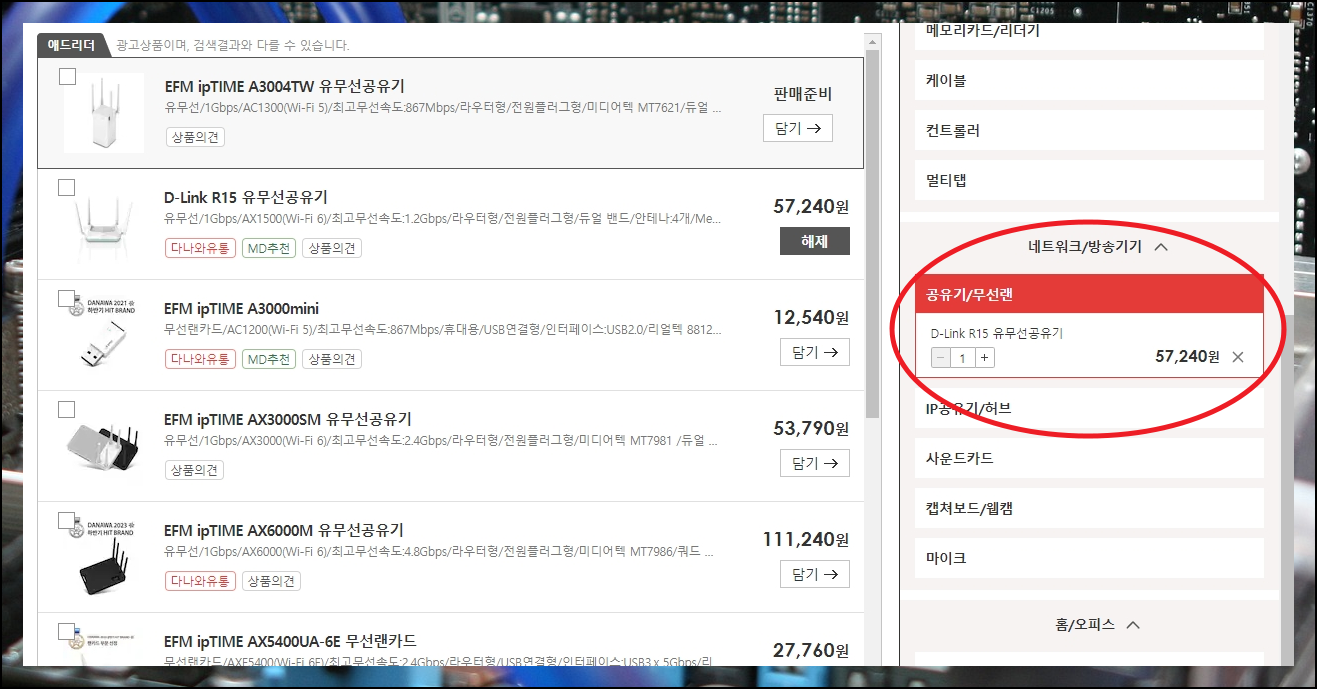Click 다나와유통 tag on ipTIME A3000mini
1317x689 pixels.
pos(199,359)
